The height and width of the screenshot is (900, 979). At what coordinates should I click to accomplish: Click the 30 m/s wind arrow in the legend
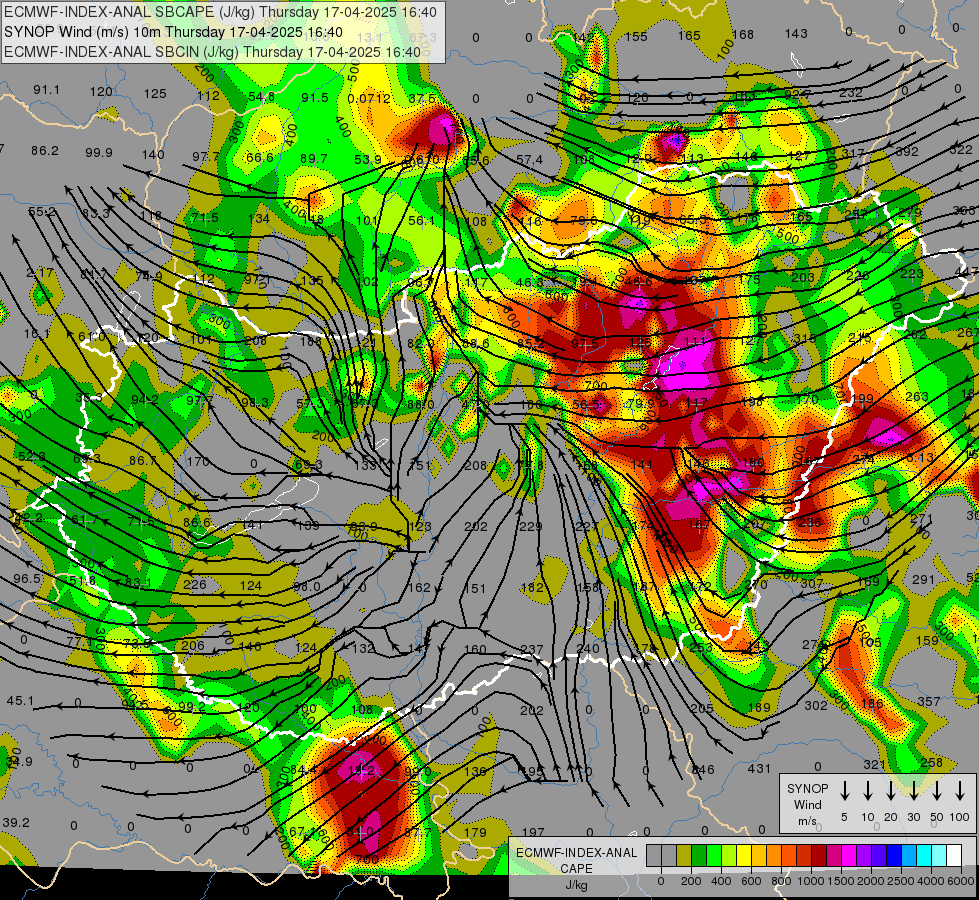913,791
